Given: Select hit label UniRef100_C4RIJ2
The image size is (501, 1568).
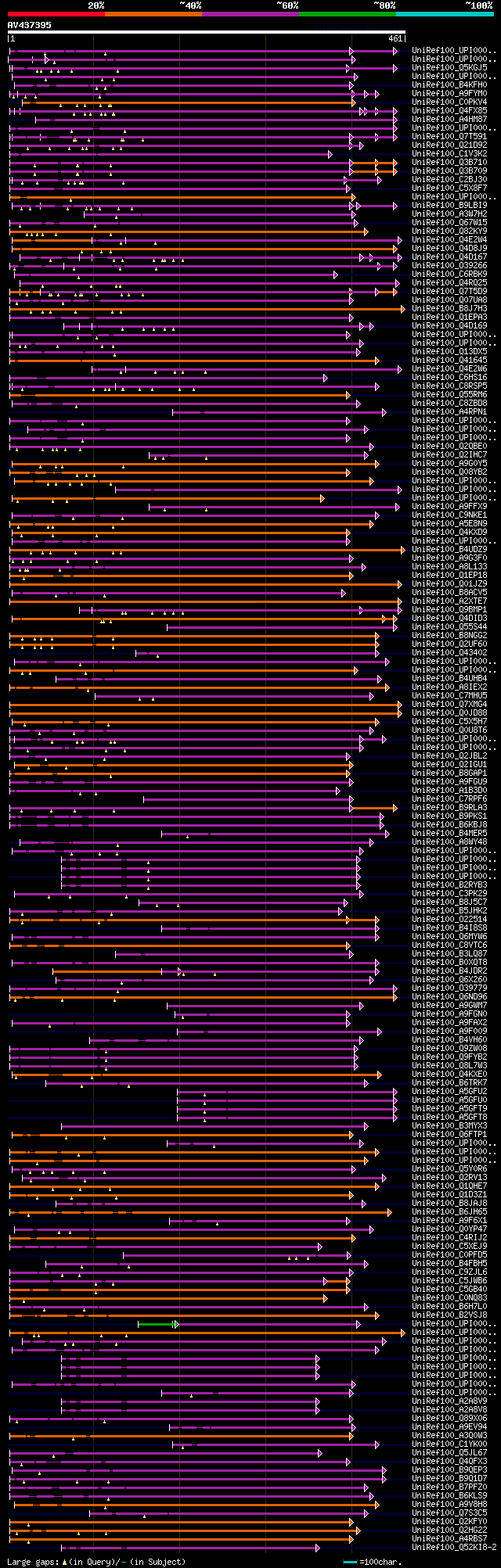Looking at the screenshot, I should 451,1237.
